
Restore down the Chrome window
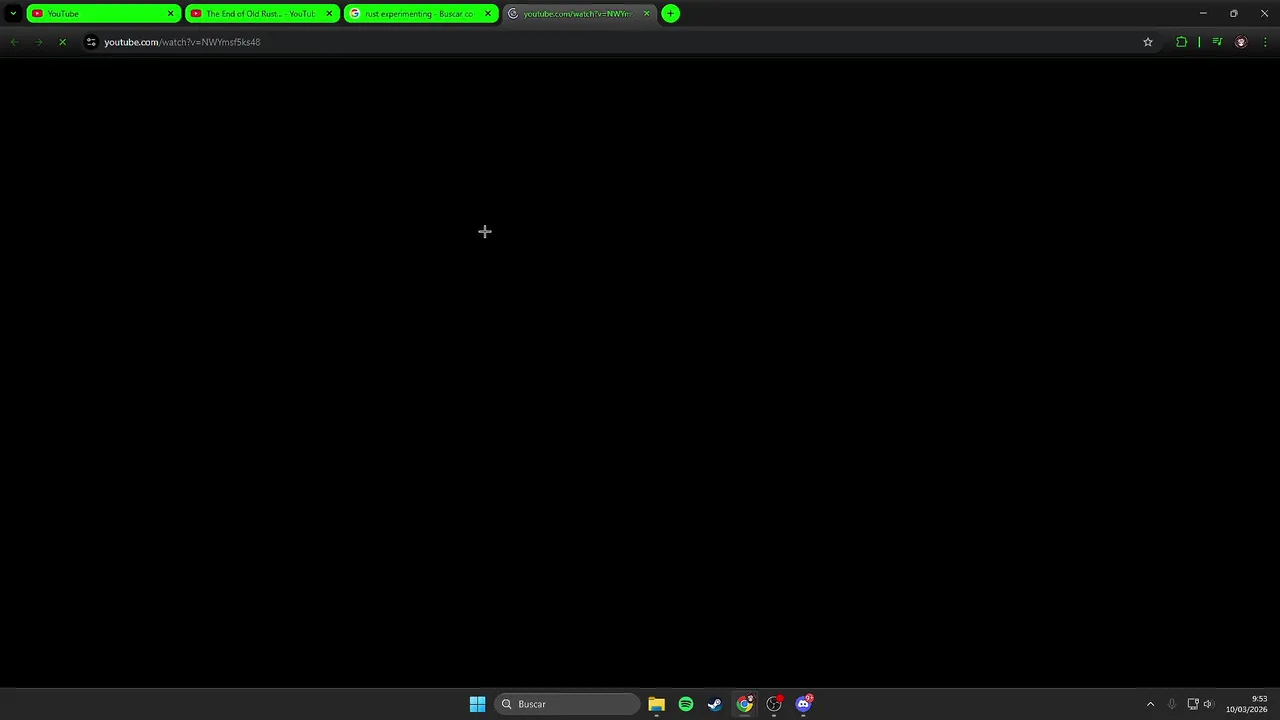[1233, 13]
